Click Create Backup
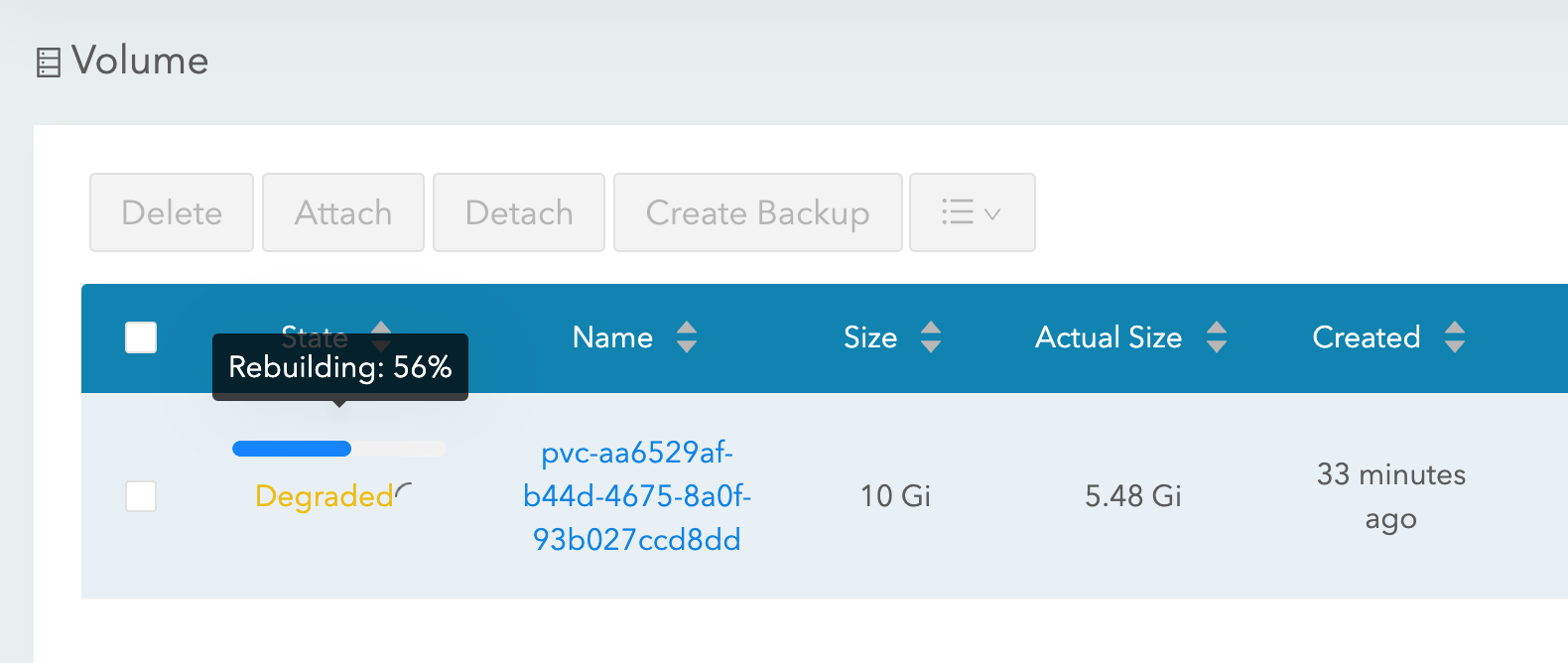Image resolution: width=1568 pixels, height=663 pixels. tap(757, 212)
